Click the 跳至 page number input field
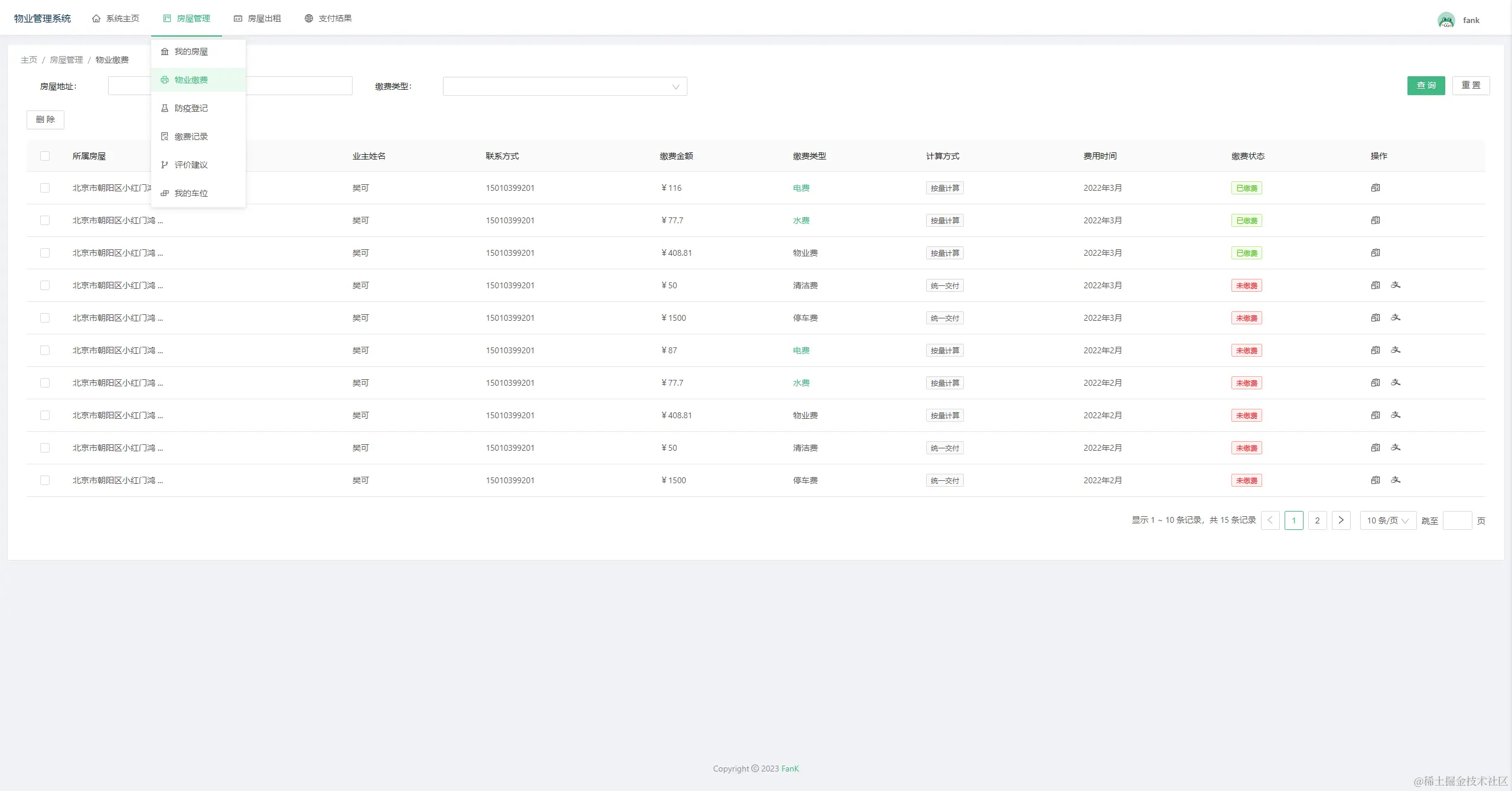The height and width of the screenshot is (791, 1512). [1456, 520]
